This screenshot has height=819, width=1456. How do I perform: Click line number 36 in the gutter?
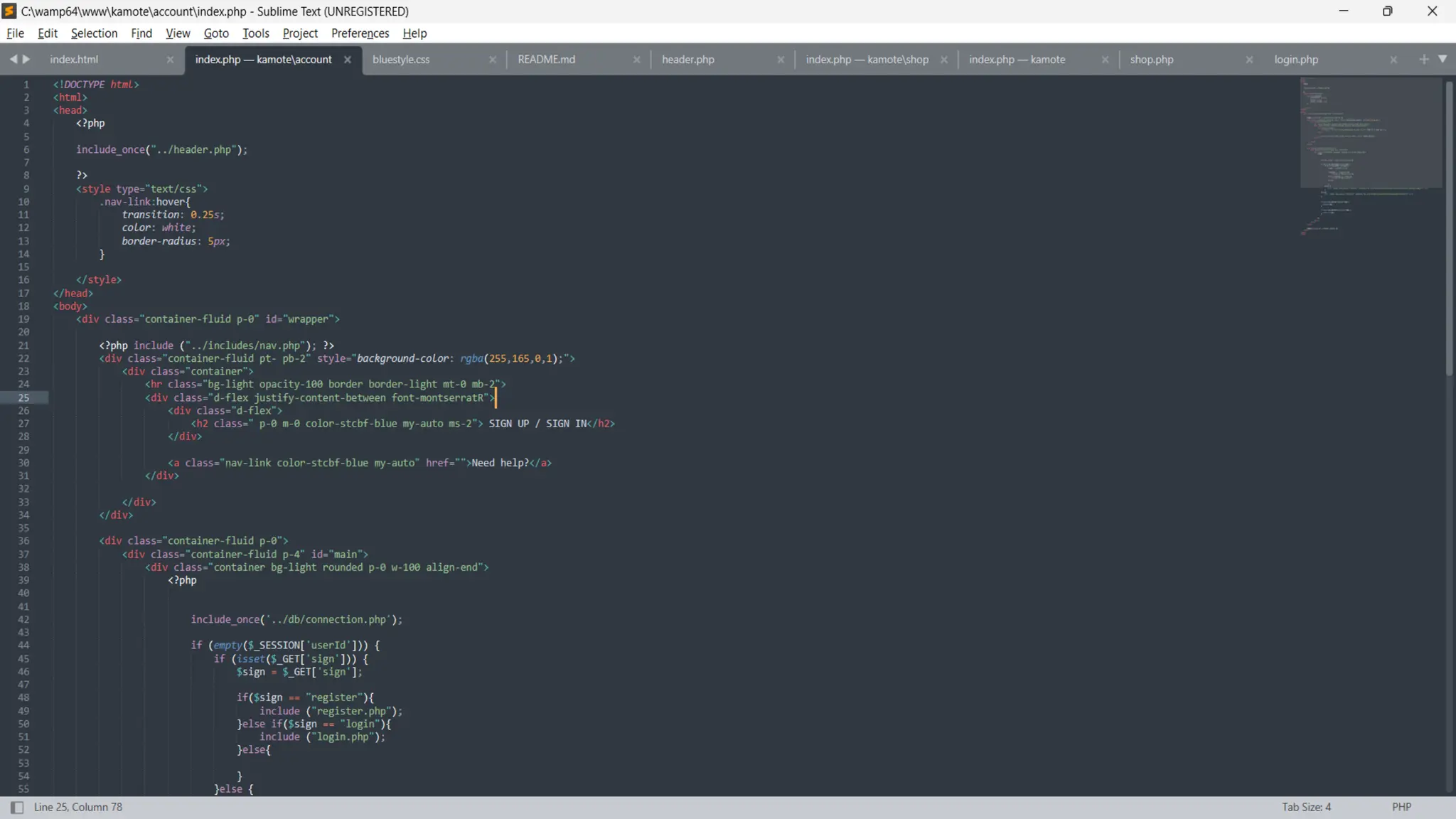click(23, 541)
